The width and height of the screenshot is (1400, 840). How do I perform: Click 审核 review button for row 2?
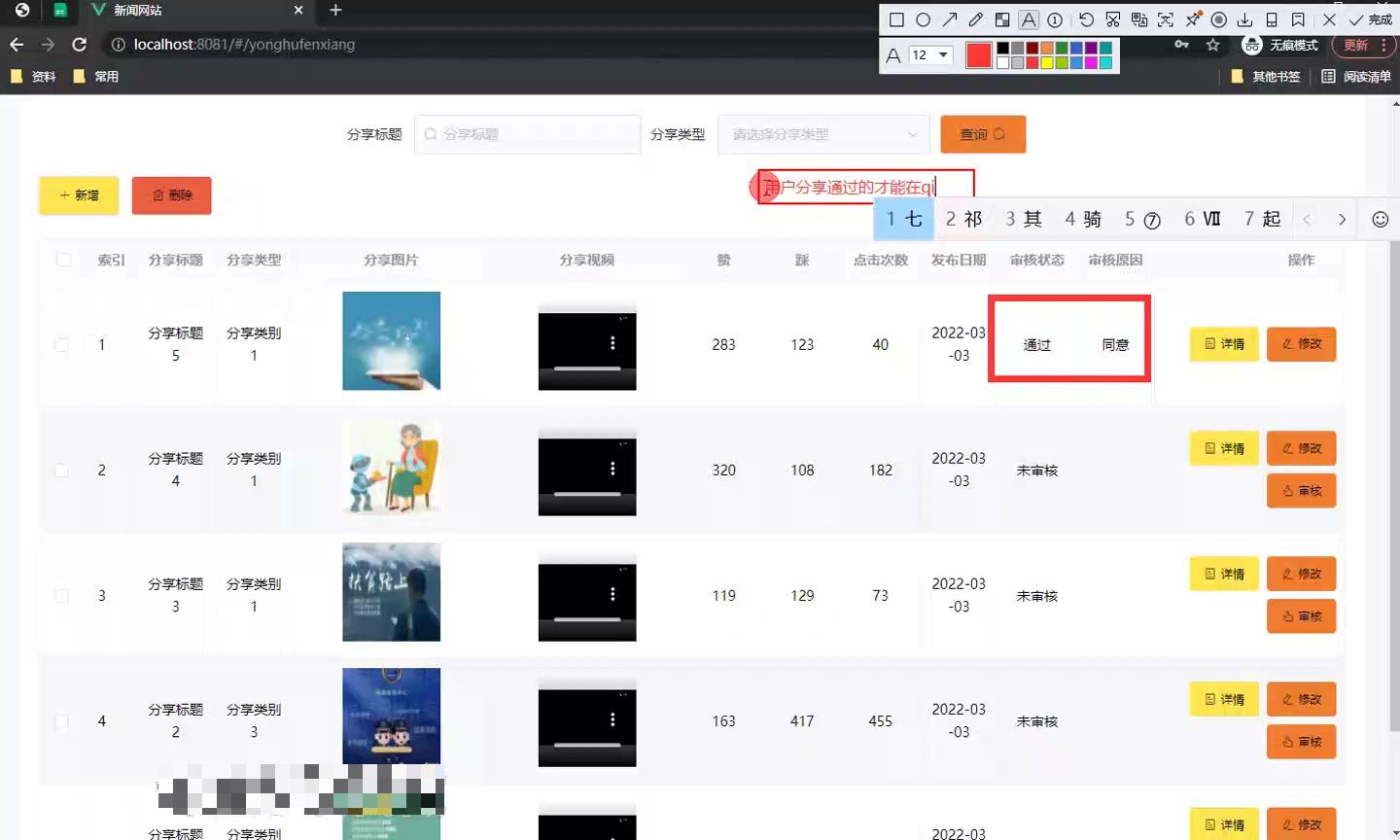[x=1301, y=490]
